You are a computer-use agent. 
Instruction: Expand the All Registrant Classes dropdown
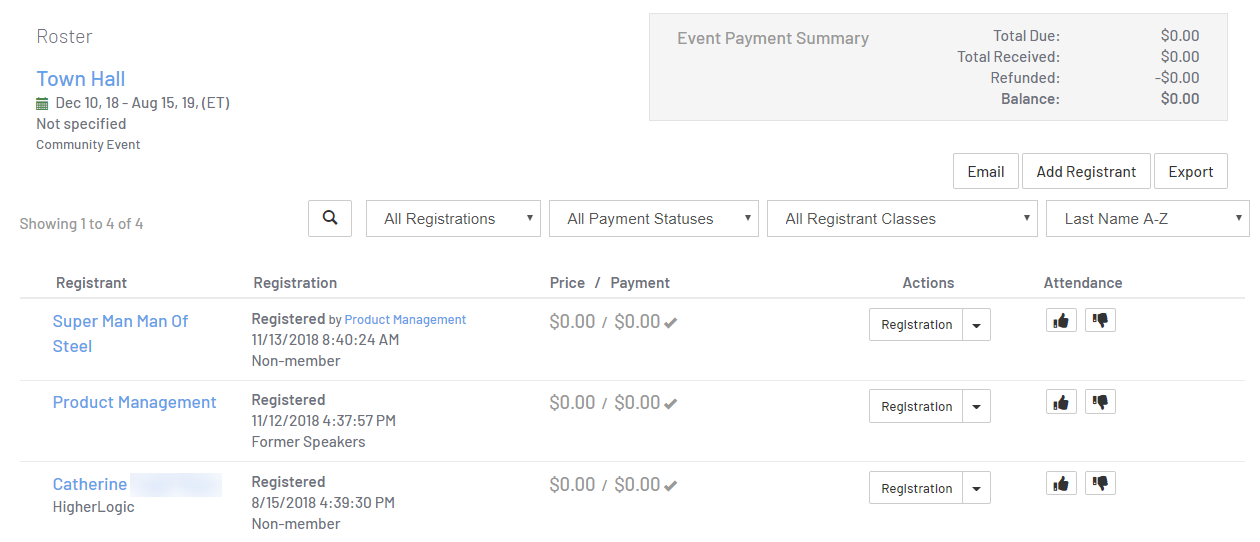point(901,219)
